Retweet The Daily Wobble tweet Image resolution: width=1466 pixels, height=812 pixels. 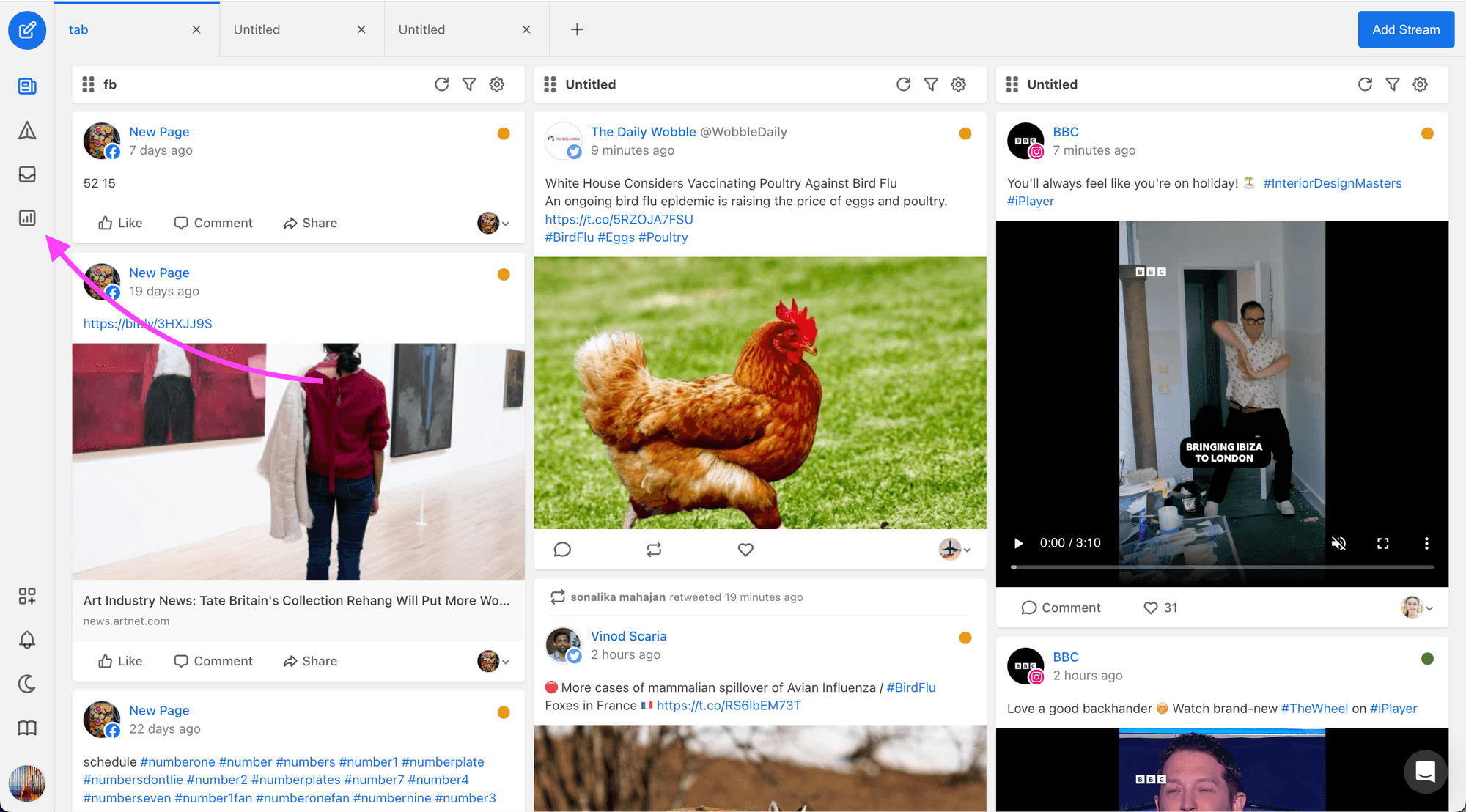coord(654,550)
